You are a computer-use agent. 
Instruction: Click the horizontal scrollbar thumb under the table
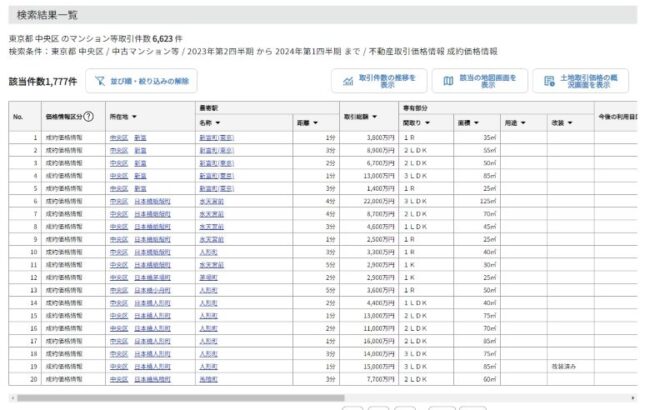click(x=180, y=398)
